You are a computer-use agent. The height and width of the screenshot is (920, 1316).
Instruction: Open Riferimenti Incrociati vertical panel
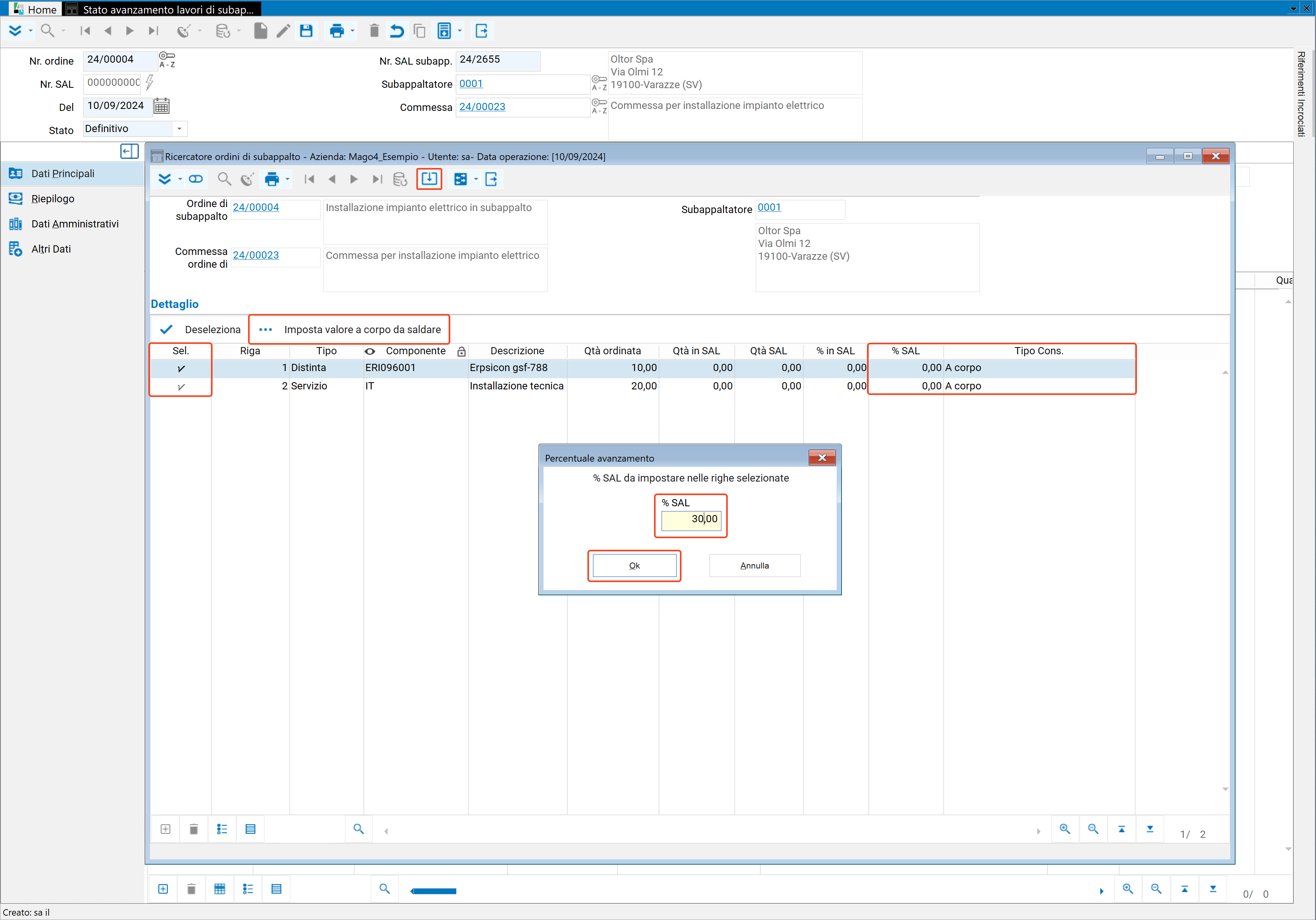click(1301, 94)
